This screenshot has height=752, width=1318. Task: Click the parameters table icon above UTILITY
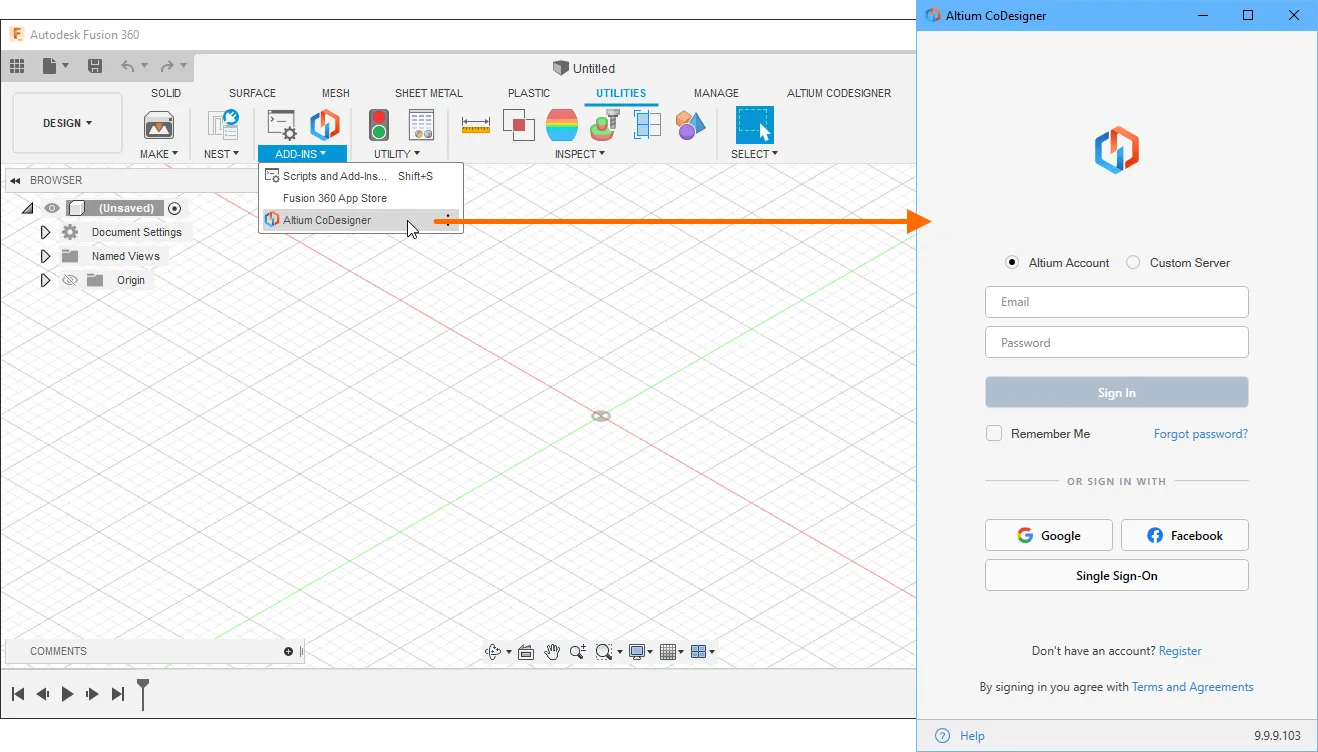(x=421, y=125)
